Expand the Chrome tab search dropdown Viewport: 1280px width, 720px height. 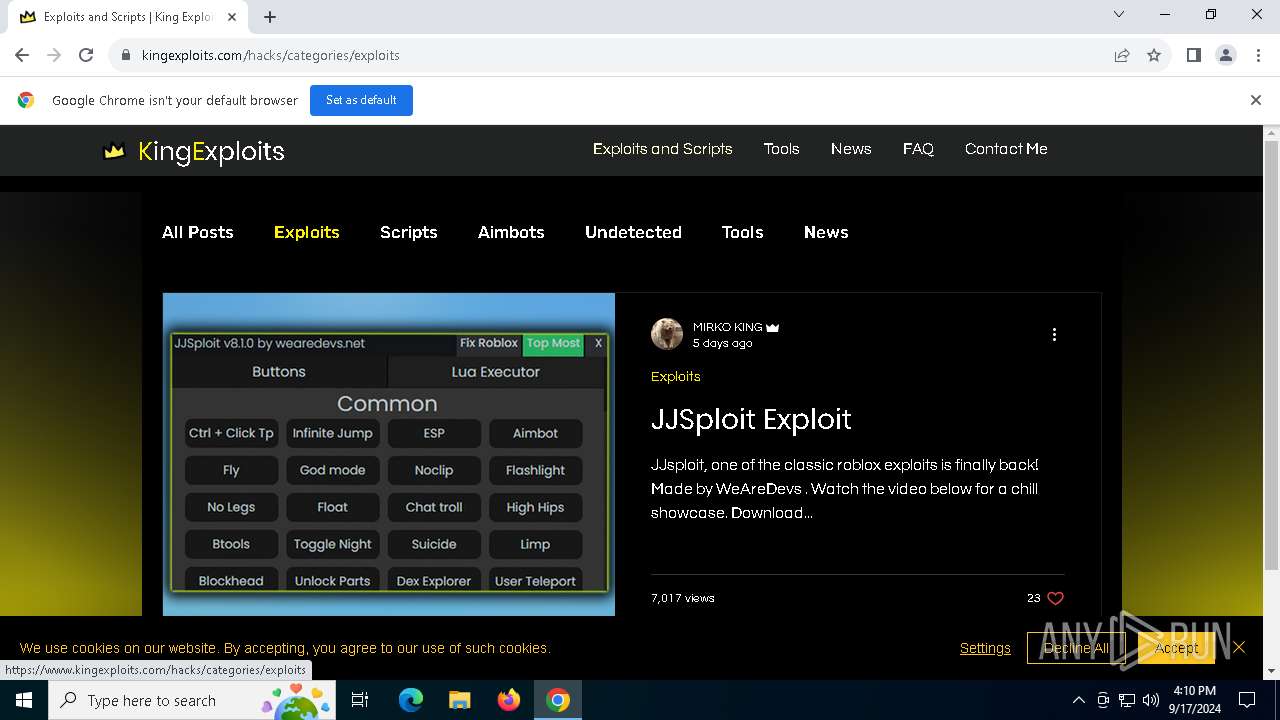click(x=1119, y=14)
